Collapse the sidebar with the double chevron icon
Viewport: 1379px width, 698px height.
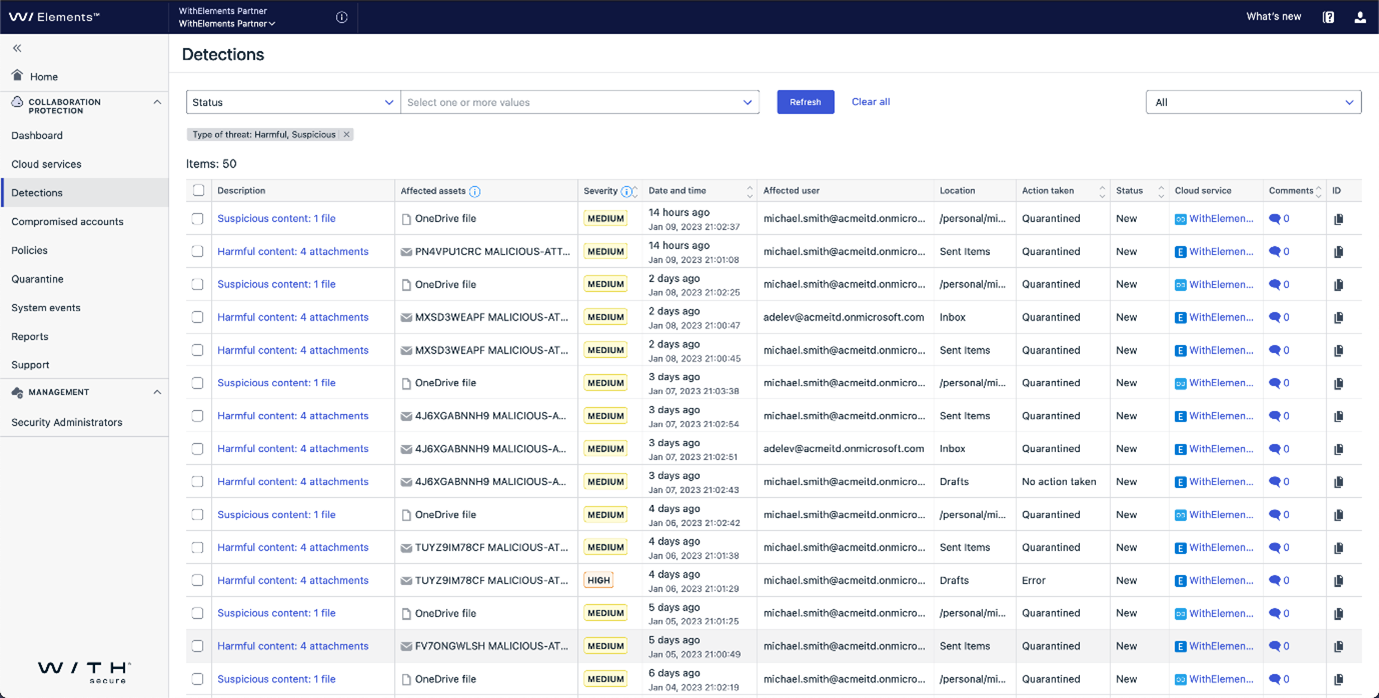tap(17, 48)
